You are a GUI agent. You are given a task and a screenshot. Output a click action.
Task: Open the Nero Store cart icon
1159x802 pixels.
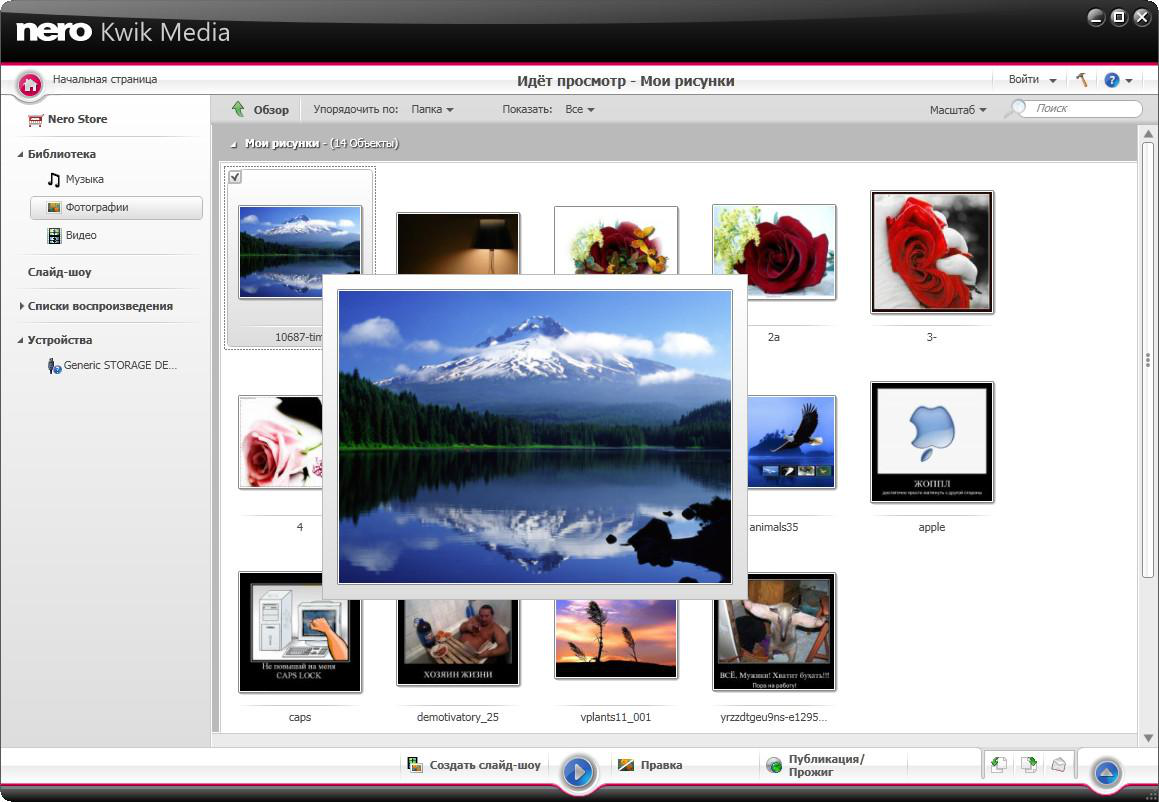tap(35, 119)
